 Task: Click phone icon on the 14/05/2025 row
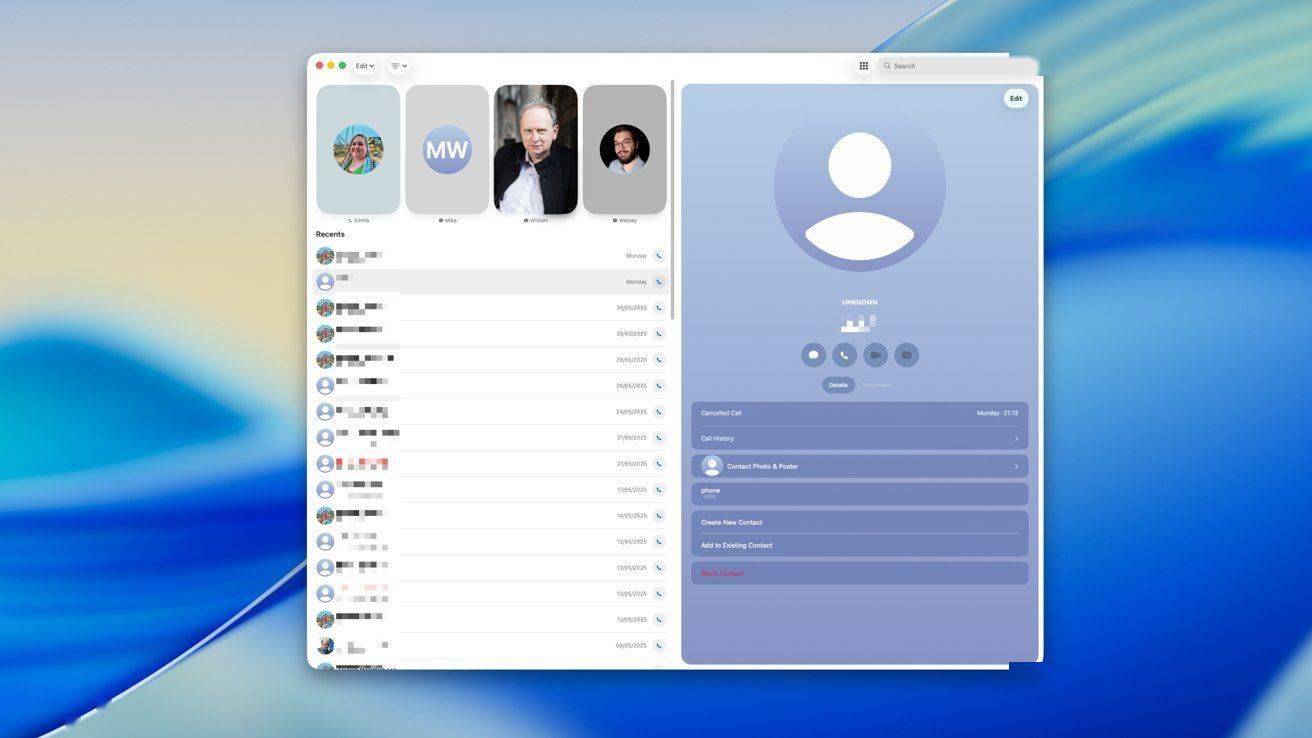659,516
